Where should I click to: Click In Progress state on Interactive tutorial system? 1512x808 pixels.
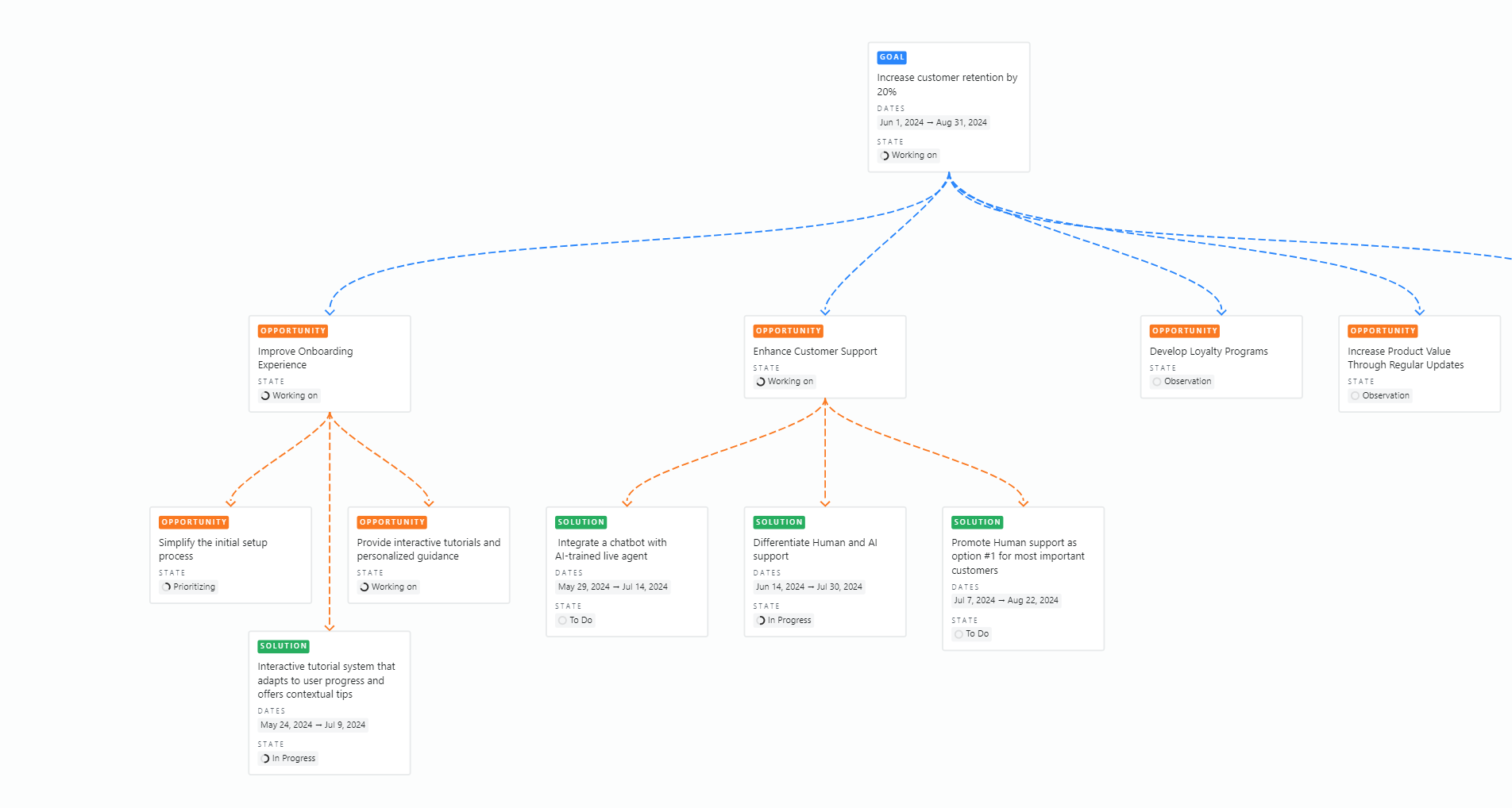tap(288, 759)
